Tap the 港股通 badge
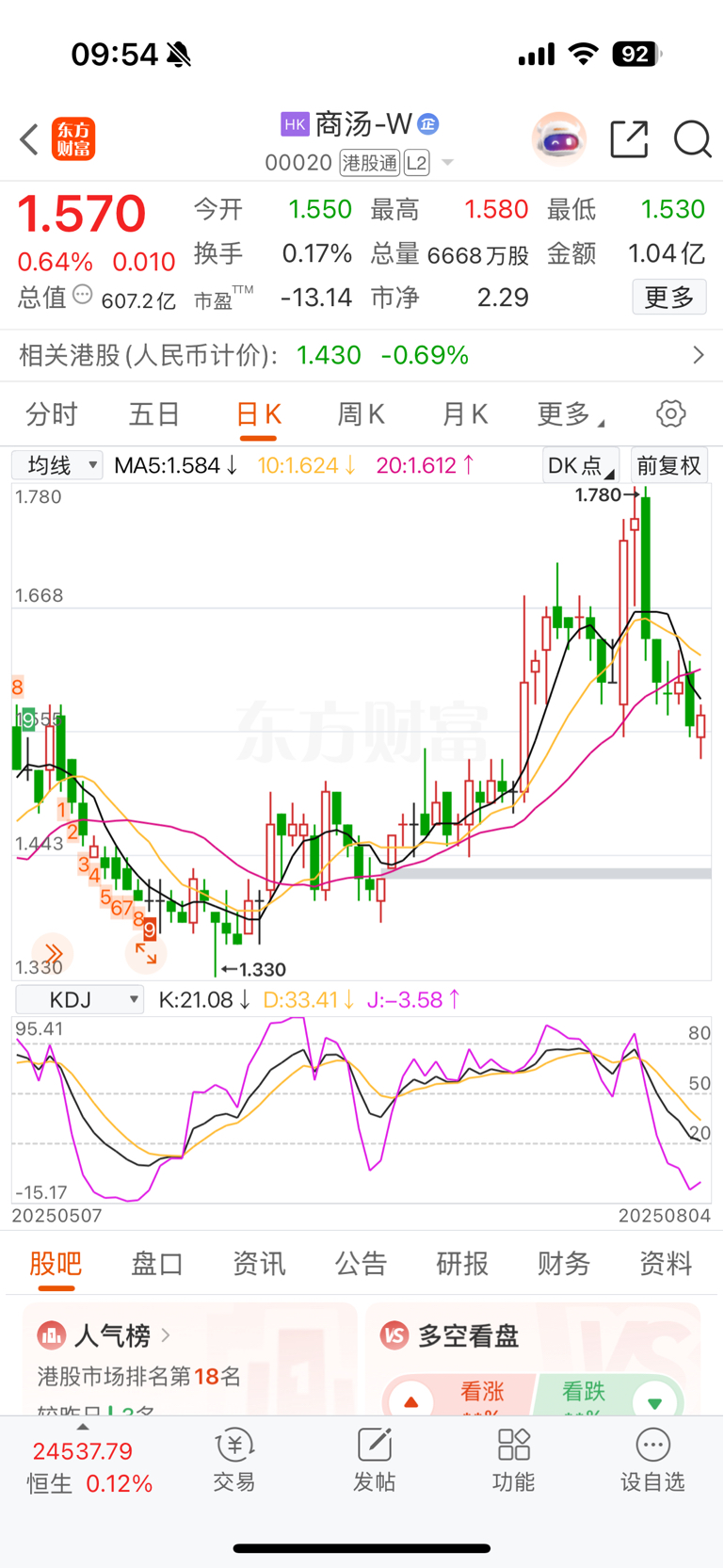724x1568 pixels. pos(370,163)
